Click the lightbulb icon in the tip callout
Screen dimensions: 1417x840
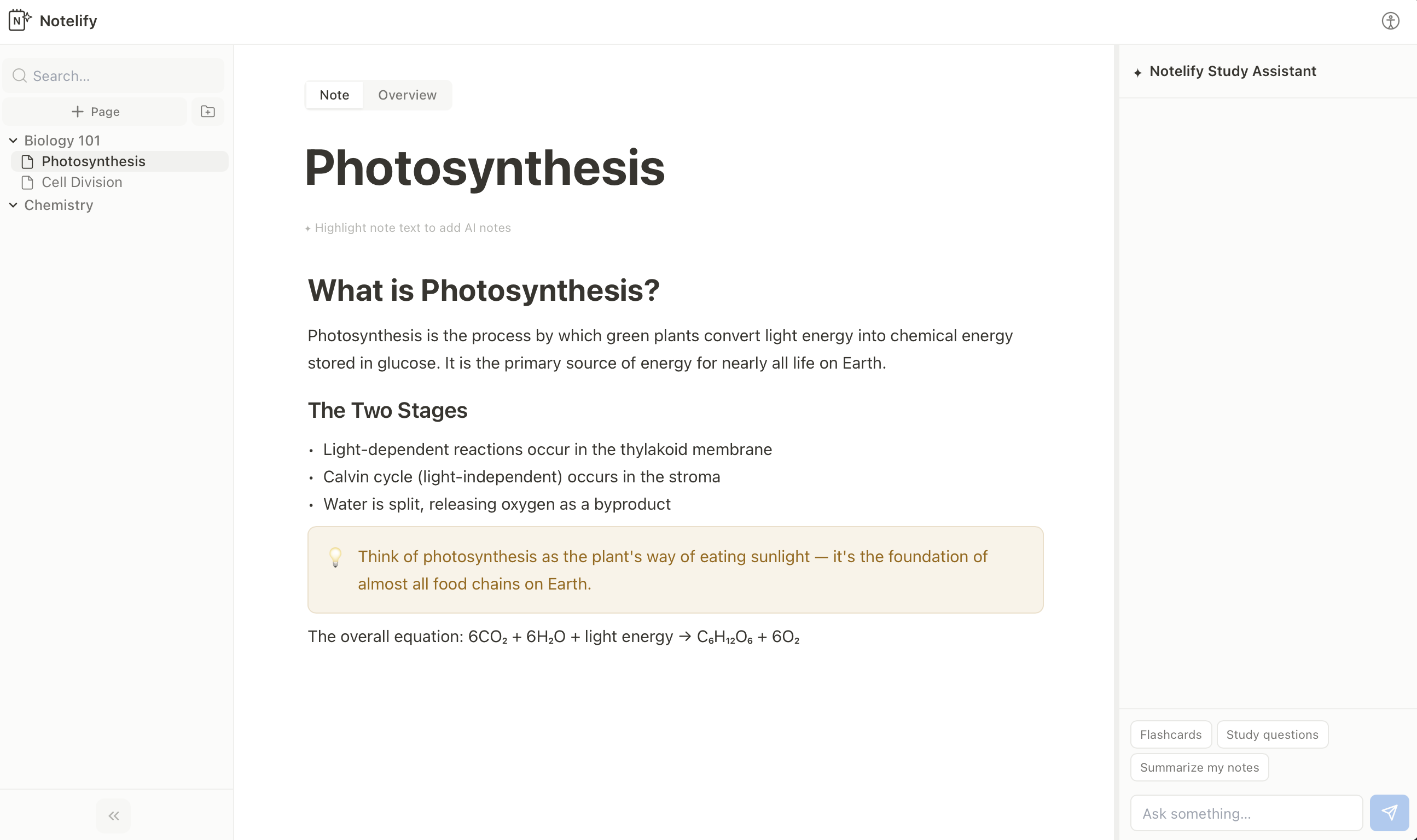point(336,556)
